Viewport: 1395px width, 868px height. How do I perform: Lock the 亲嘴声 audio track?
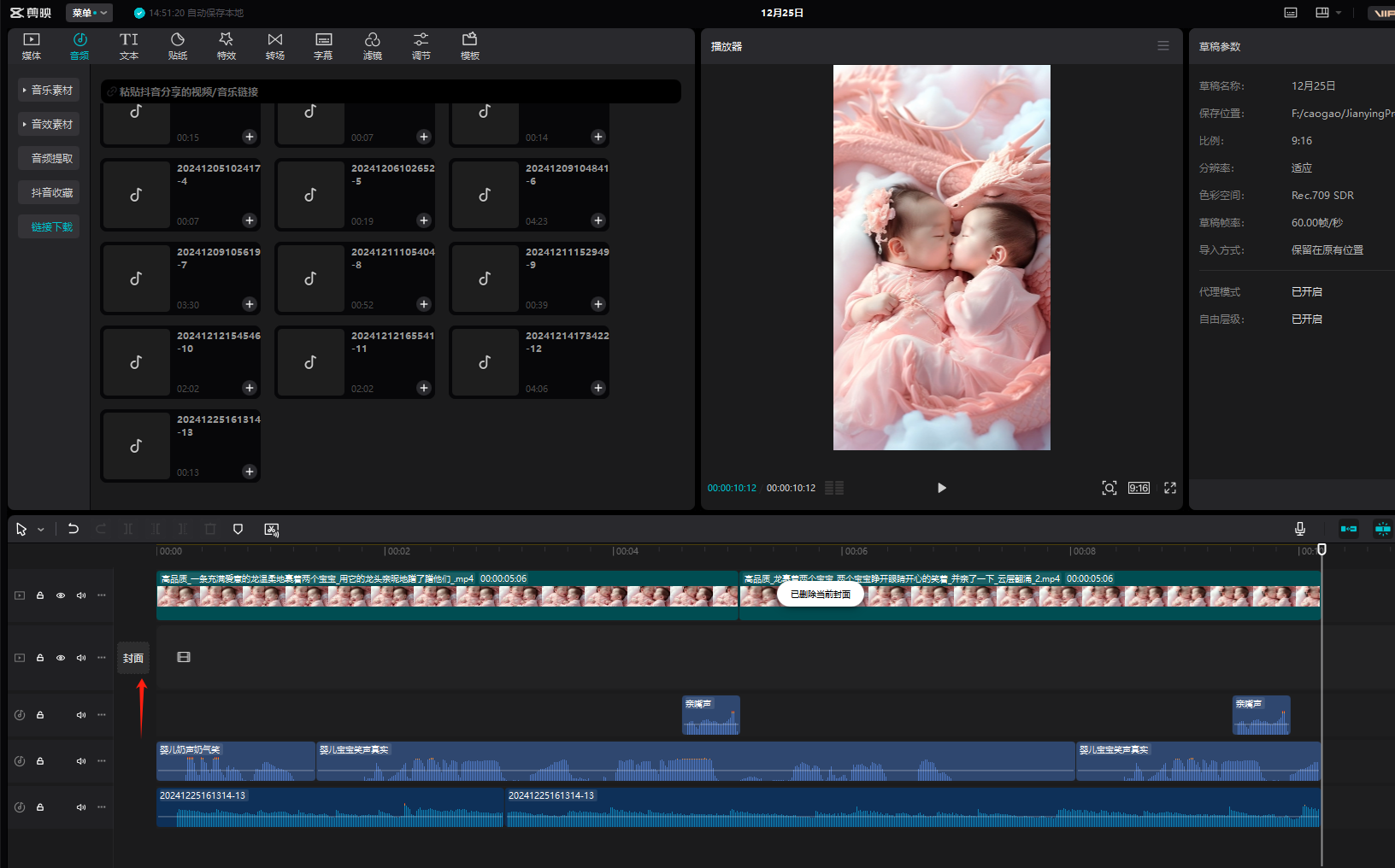pos(40,715)
